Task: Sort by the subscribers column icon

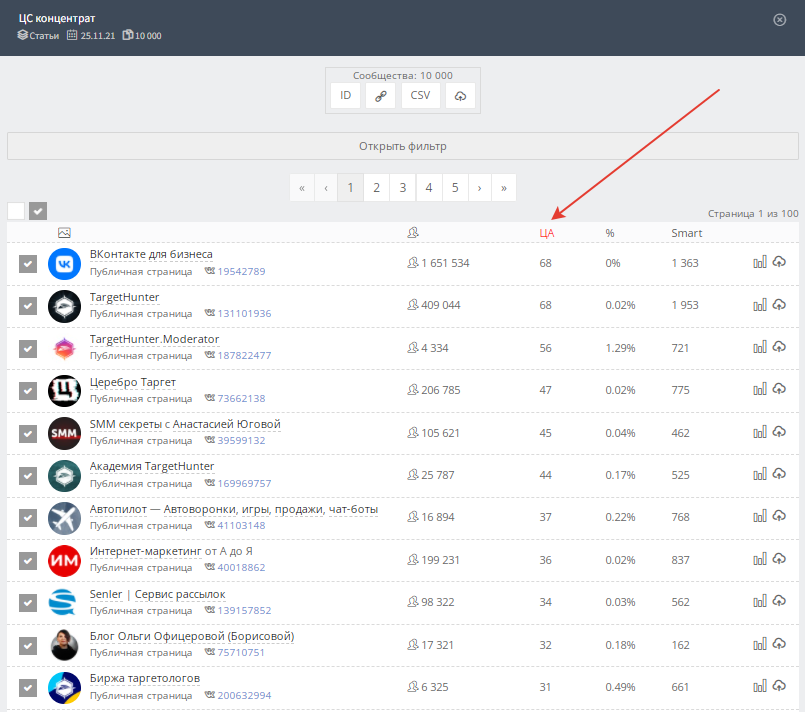Action: tap(413, 233)
